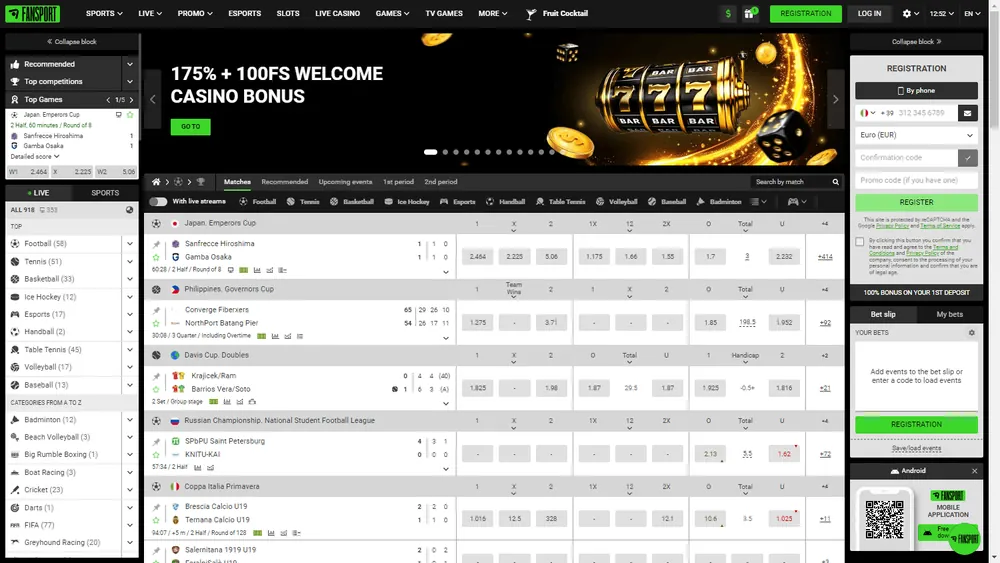
Task: Go to next banner slide arrow
Action: coord(835,99)
